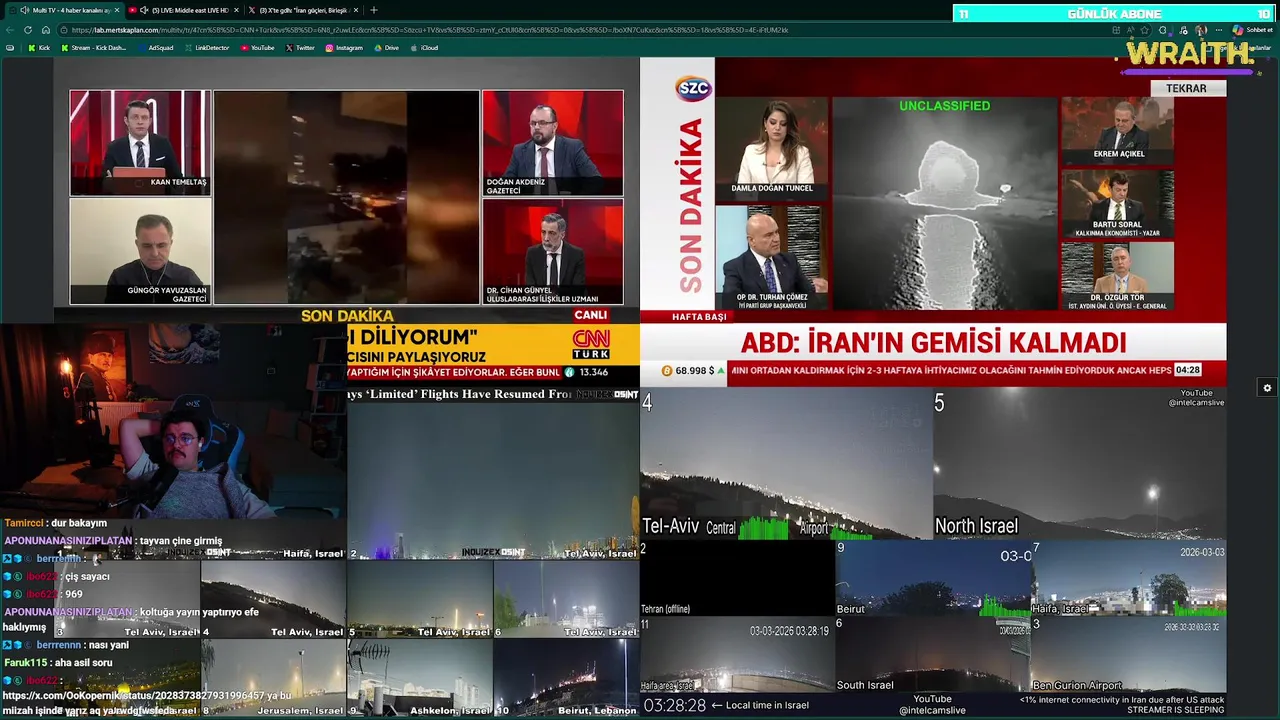Close the X'te gdh tab

click(357, 10)
